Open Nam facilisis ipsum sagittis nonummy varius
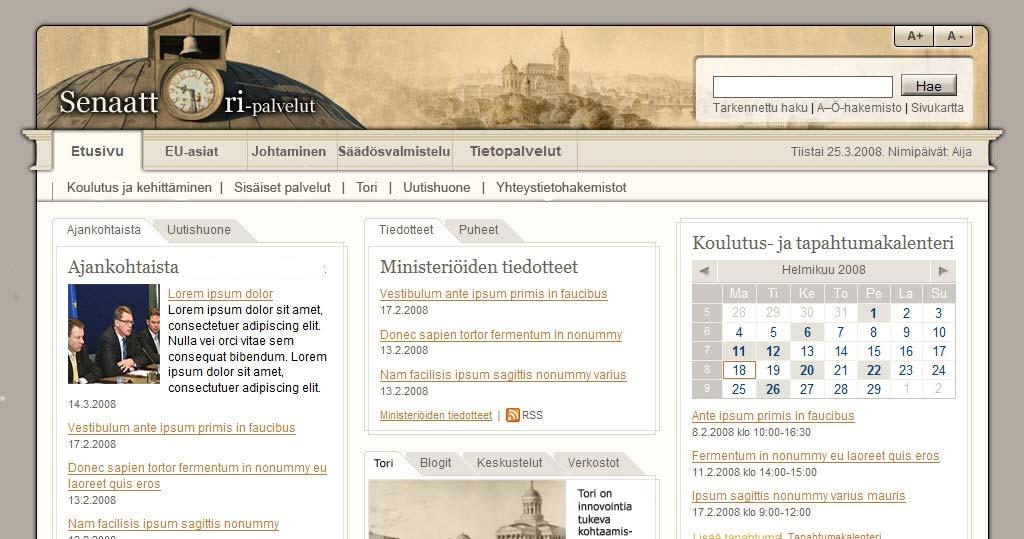 pyautogui.click(x=503, y=375)
